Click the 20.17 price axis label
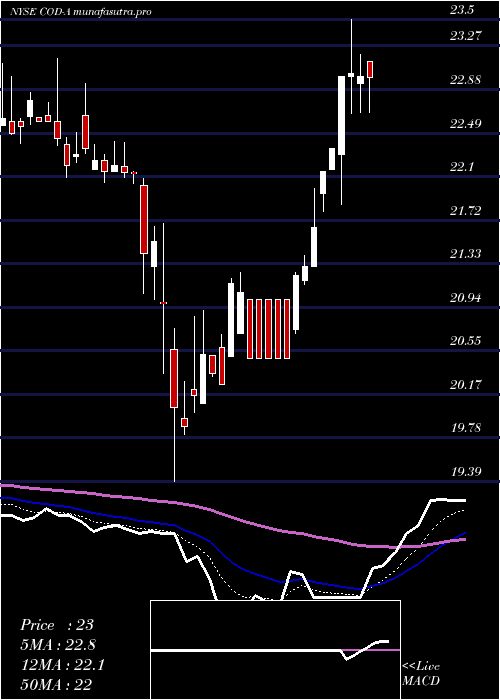The image size is (500, 700). coord(465,385)
